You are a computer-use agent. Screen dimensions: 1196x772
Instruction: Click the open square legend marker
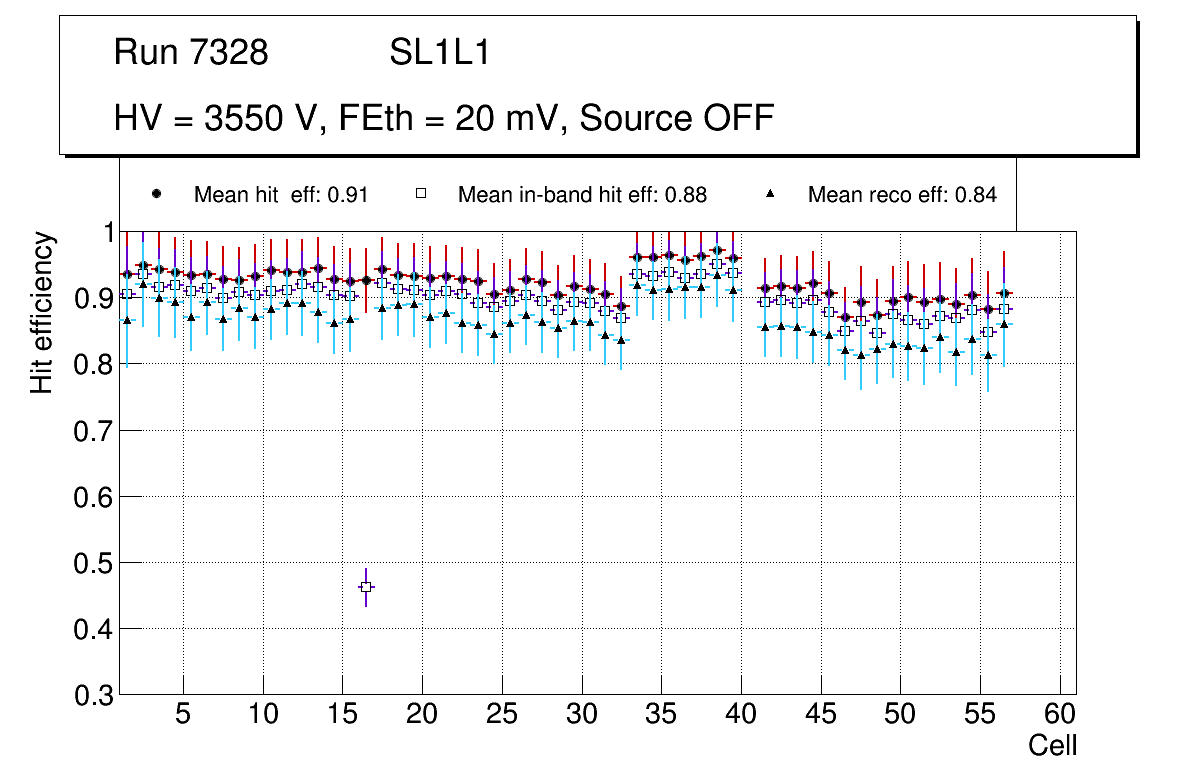click(421, 194)
